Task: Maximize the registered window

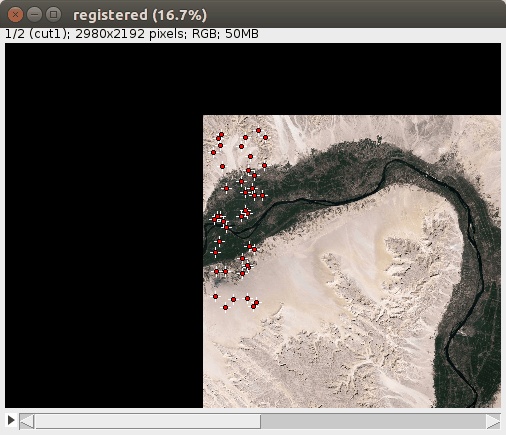Action: [x=53, y=15]
